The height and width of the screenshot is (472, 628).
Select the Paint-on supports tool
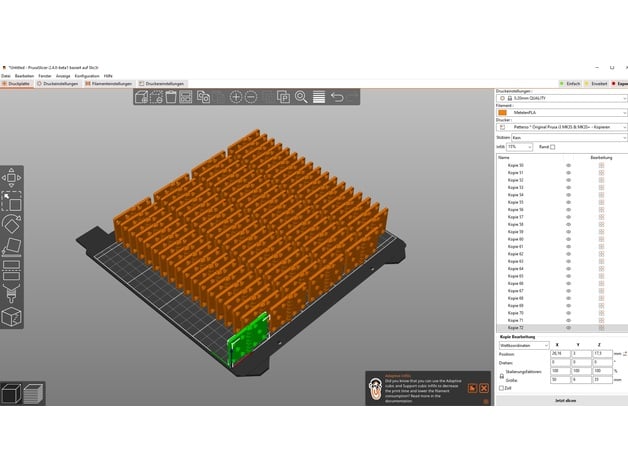11,293
